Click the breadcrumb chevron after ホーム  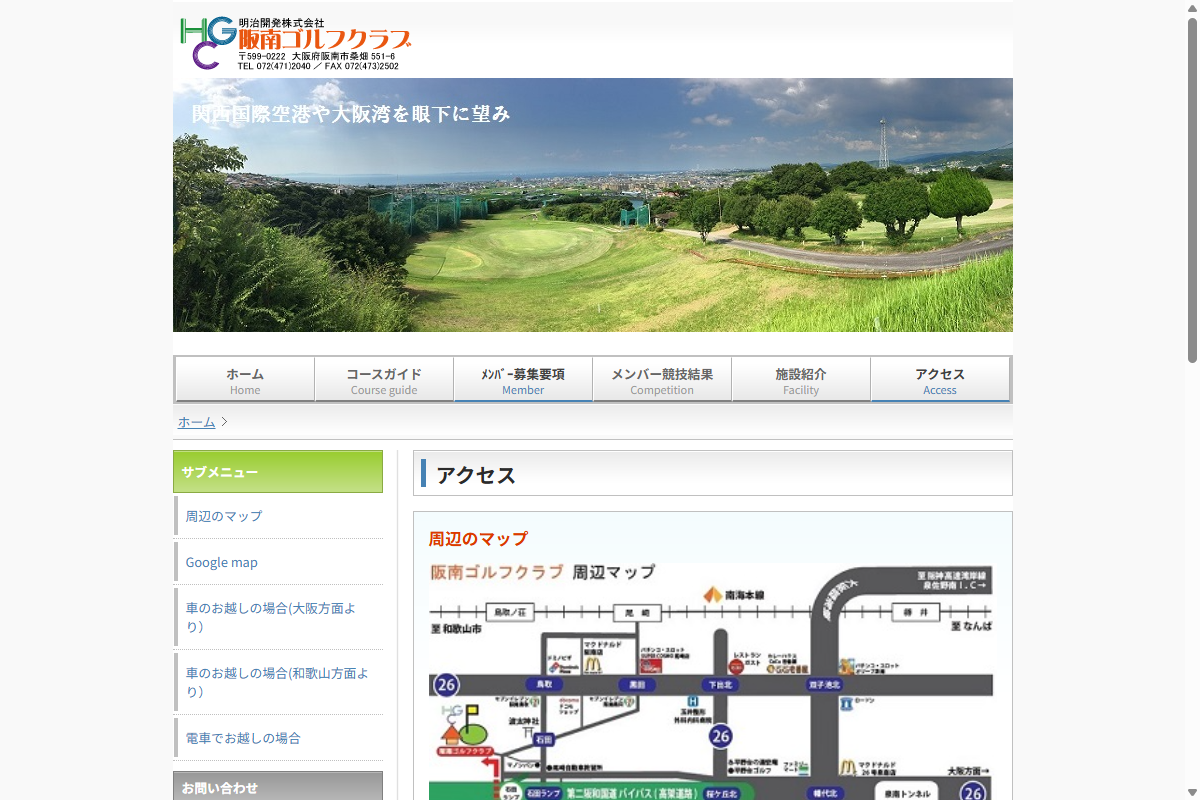point(224,422)
